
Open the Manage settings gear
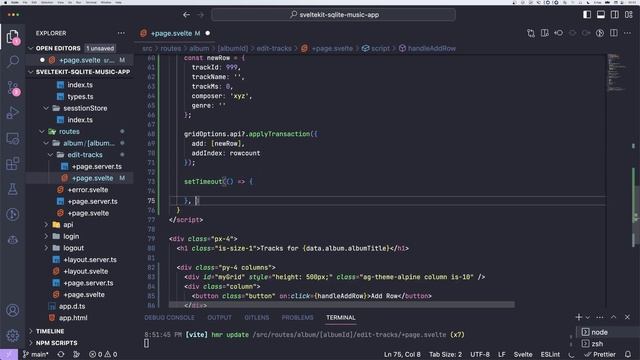click(13, 335)
